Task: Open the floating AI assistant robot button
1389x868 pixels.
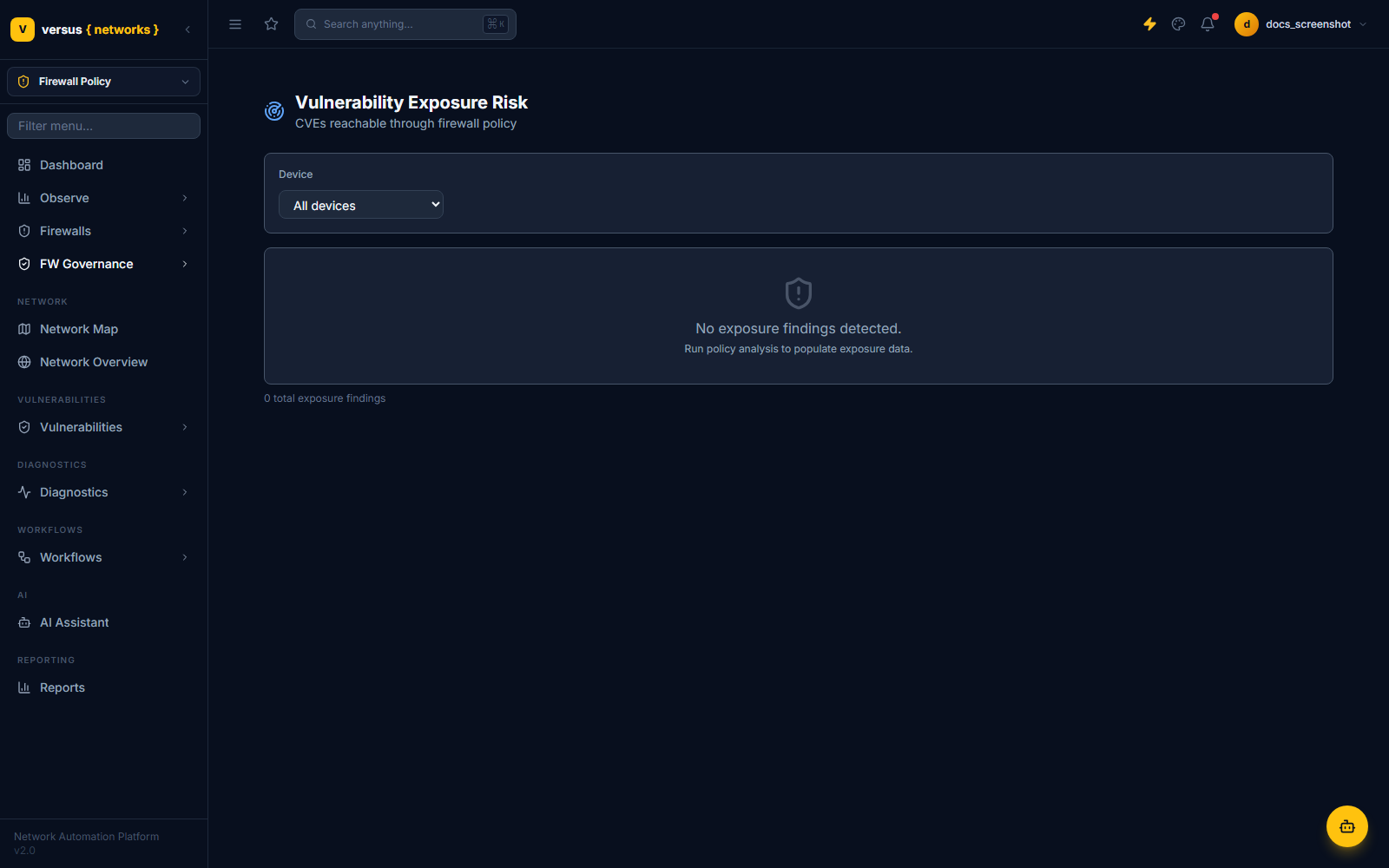Action: tap(1347, 826)
